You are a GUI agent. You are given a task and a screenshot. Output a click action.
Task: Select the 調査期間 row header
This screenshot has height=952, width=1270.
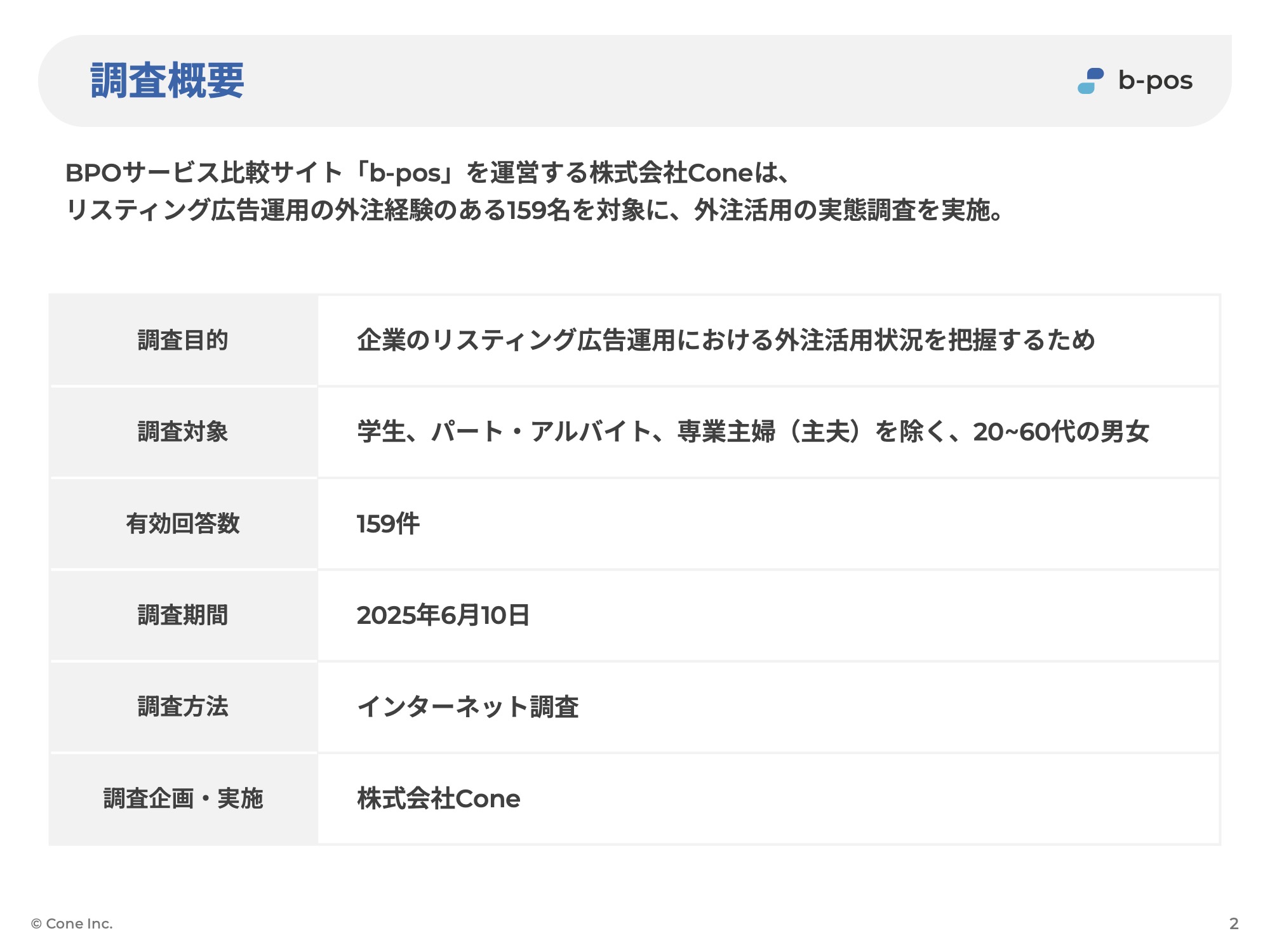[184, 615]
